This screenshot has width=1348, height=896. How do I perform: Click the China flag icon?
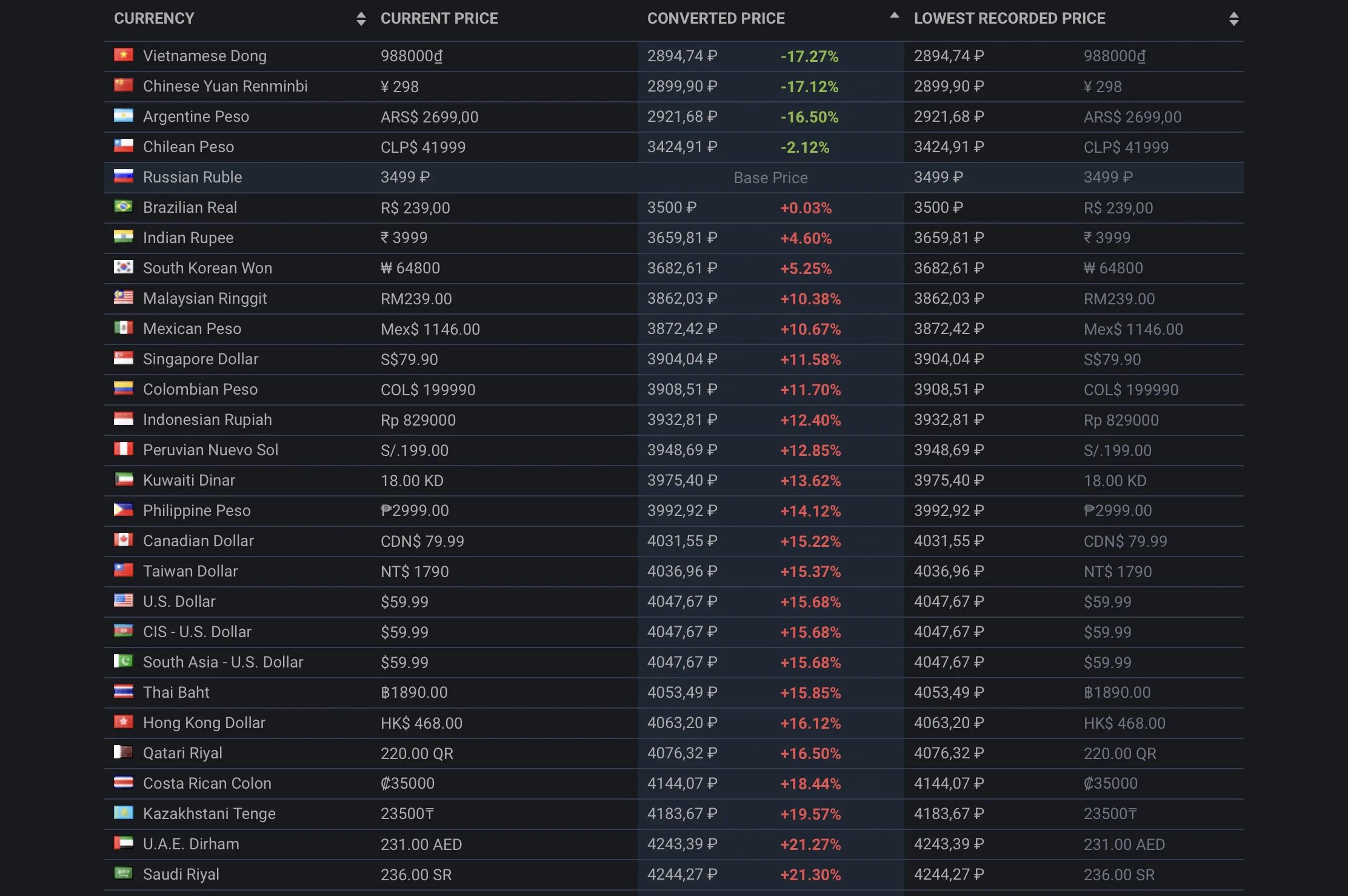[x=124, y=85]
